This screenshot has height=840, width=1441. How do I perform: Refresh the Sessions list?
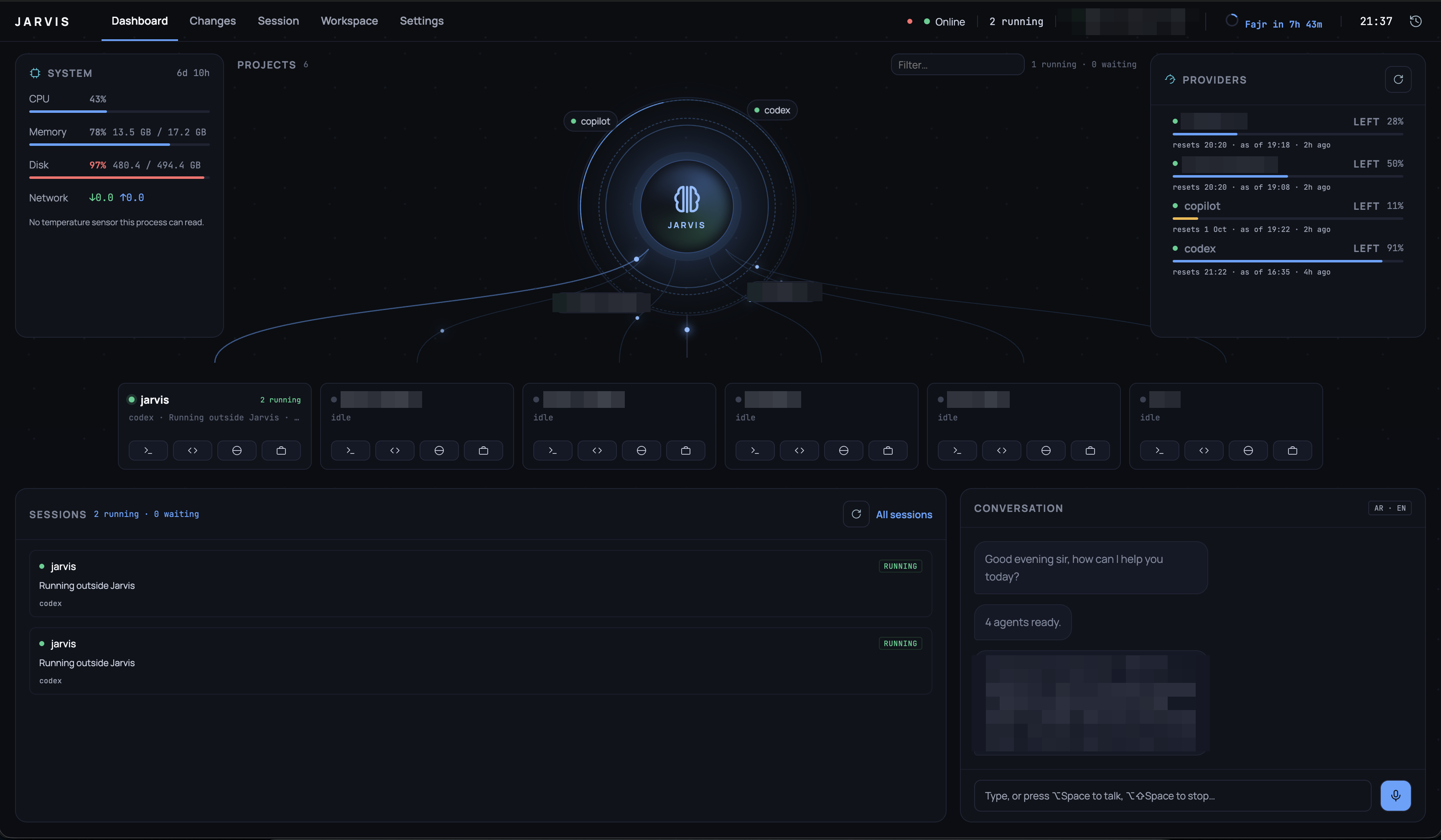click(x=856, y=514)
